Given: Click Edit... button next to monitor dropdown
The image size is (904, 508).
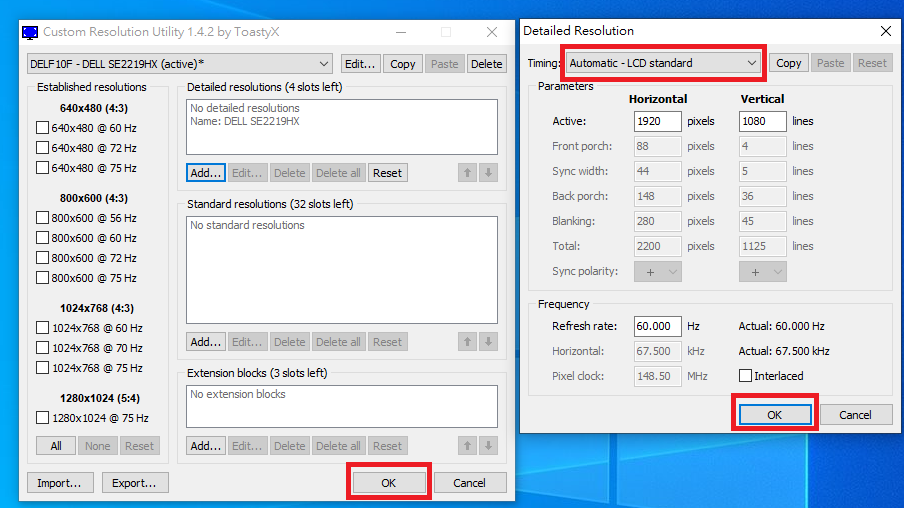Looking at the screenshot, I should click(x=360, y=63).
